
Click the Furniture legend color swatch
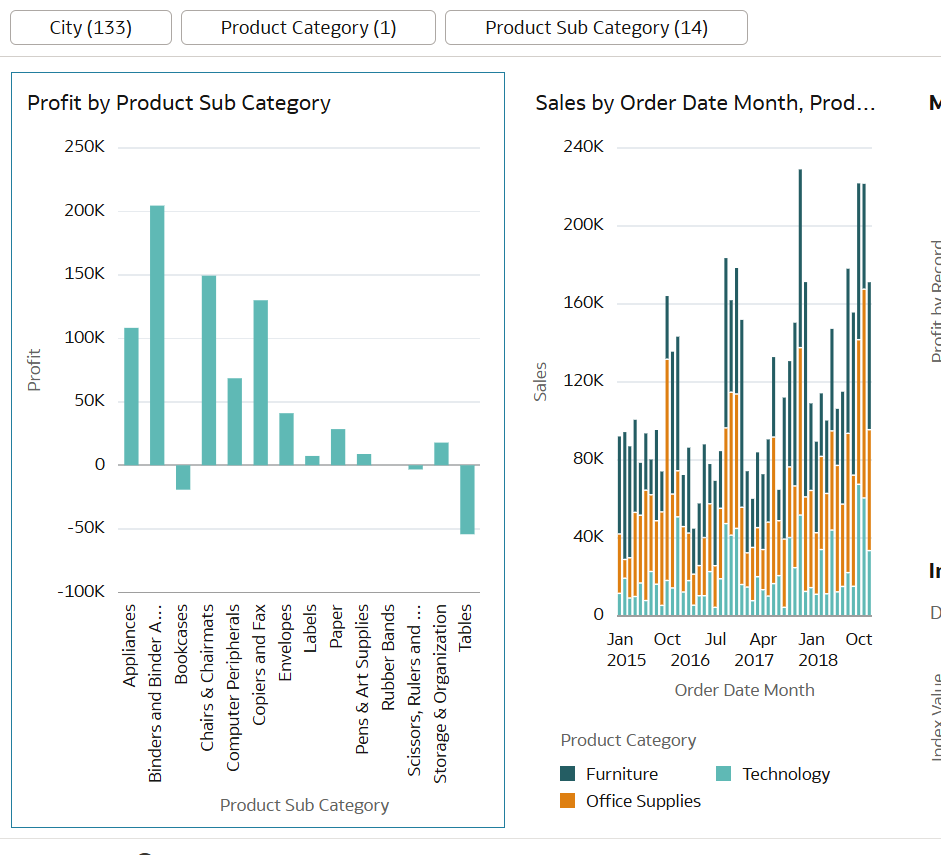click(x=567, y=773)
